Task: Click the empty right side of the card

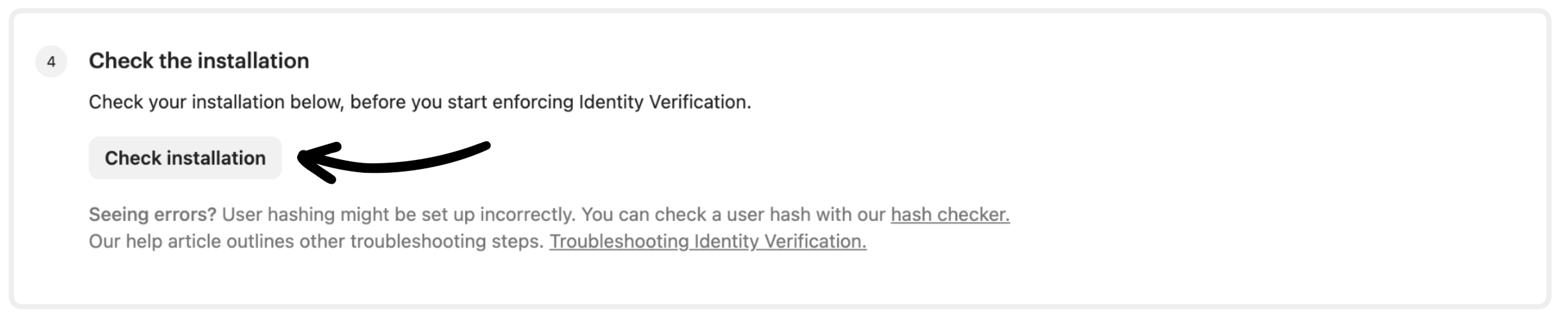Action: coord(1283,161)
